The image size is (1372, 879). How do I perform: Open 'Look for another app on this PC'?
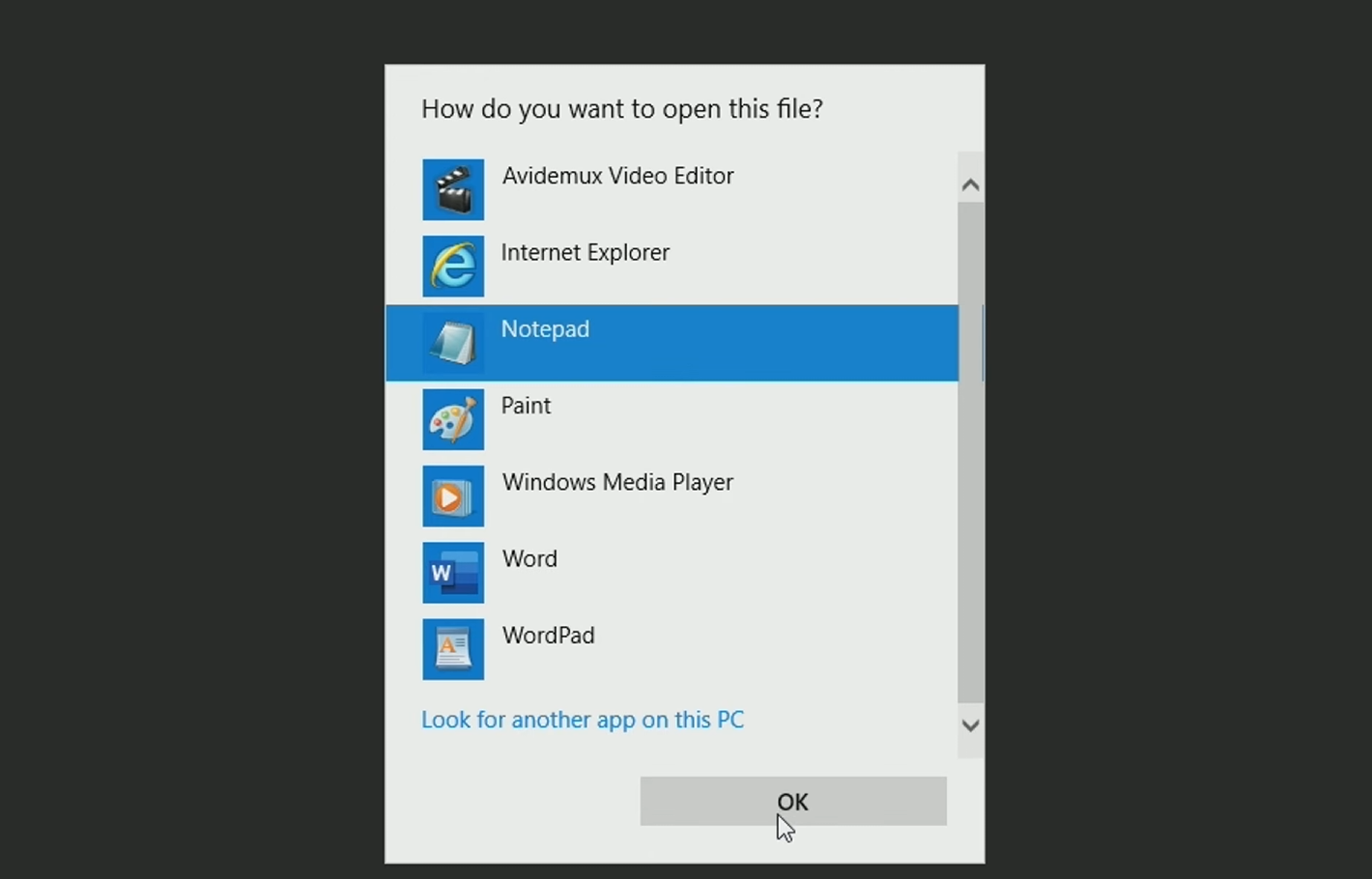click(583, 720)
